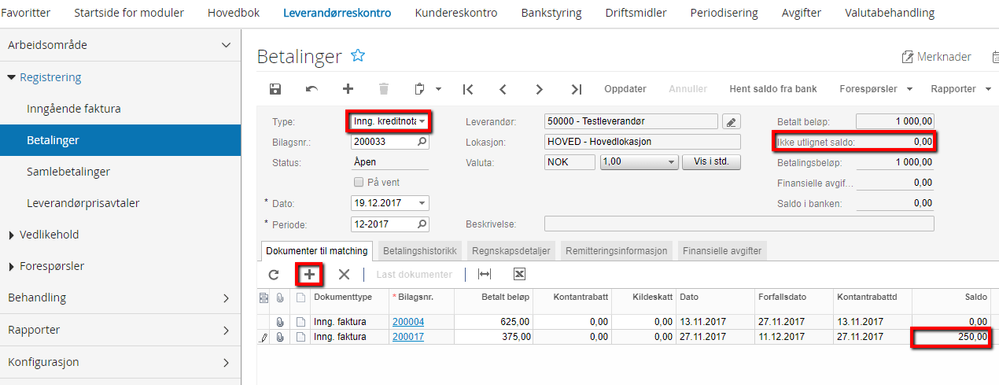The width and height of the screenshot is (999, 385).
Task: Click Hent saldo fra bank
Action: pyautogui.click(x=773, y=89)
